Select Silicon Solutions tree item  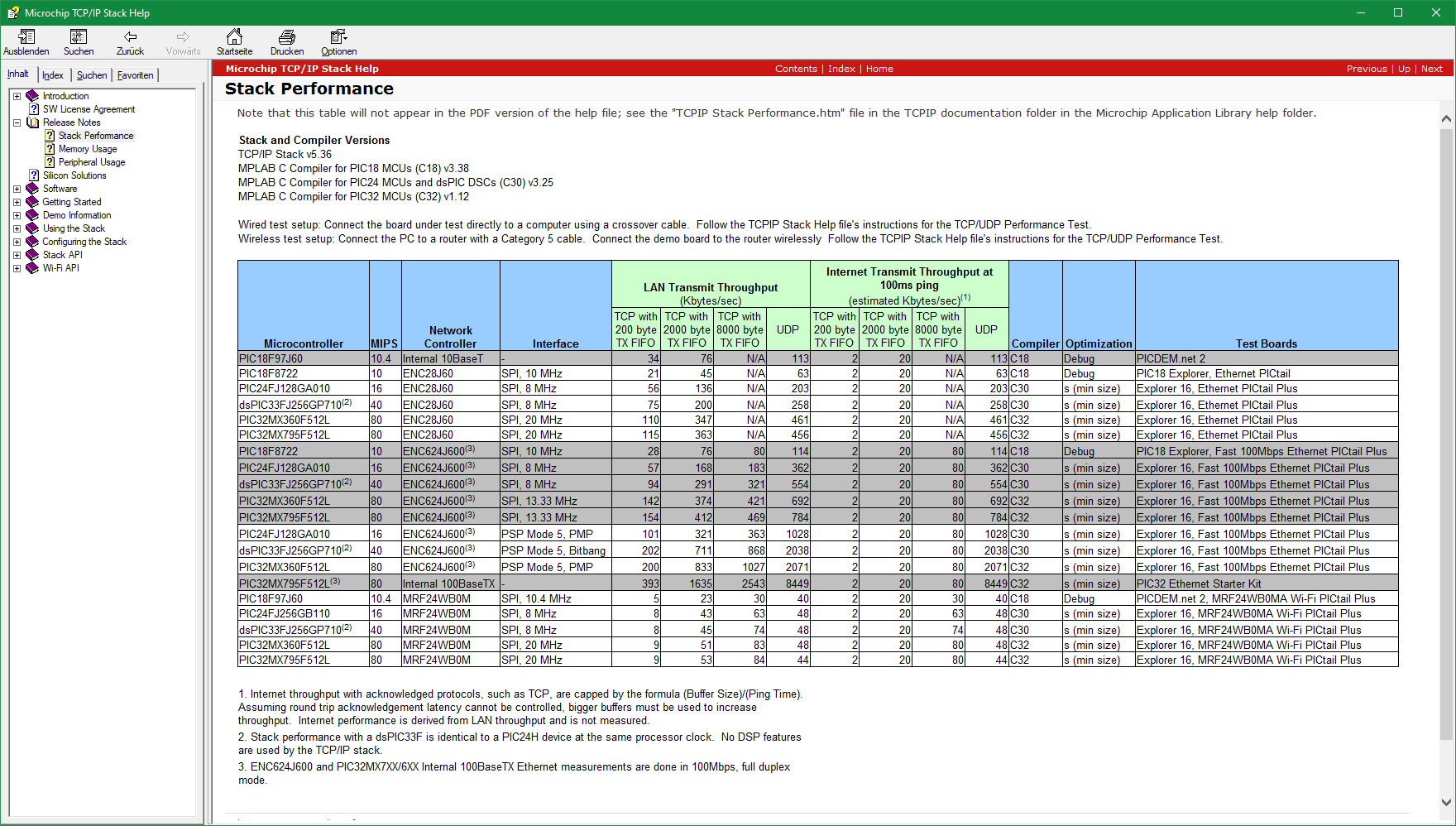pyautogui.click(x=74, y=175)
